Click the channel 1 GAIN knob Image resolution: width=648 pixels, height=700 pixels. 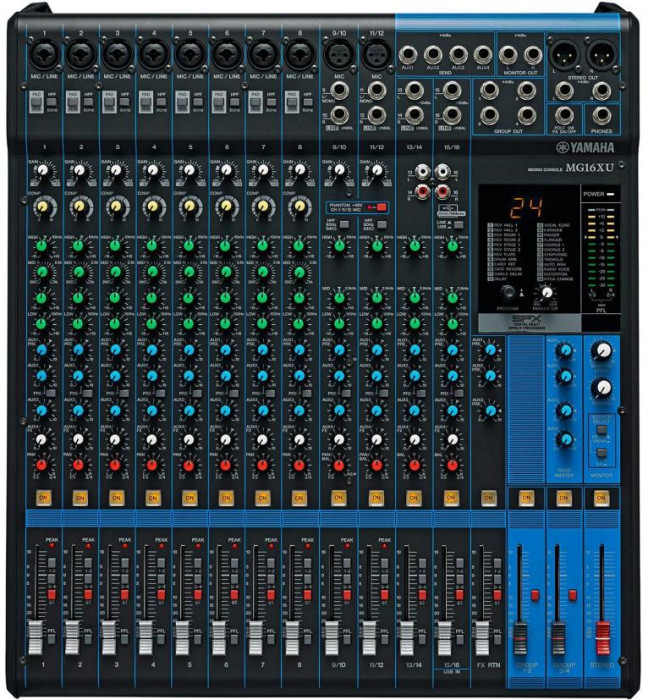pyautogui.click(x=43, y=172)
